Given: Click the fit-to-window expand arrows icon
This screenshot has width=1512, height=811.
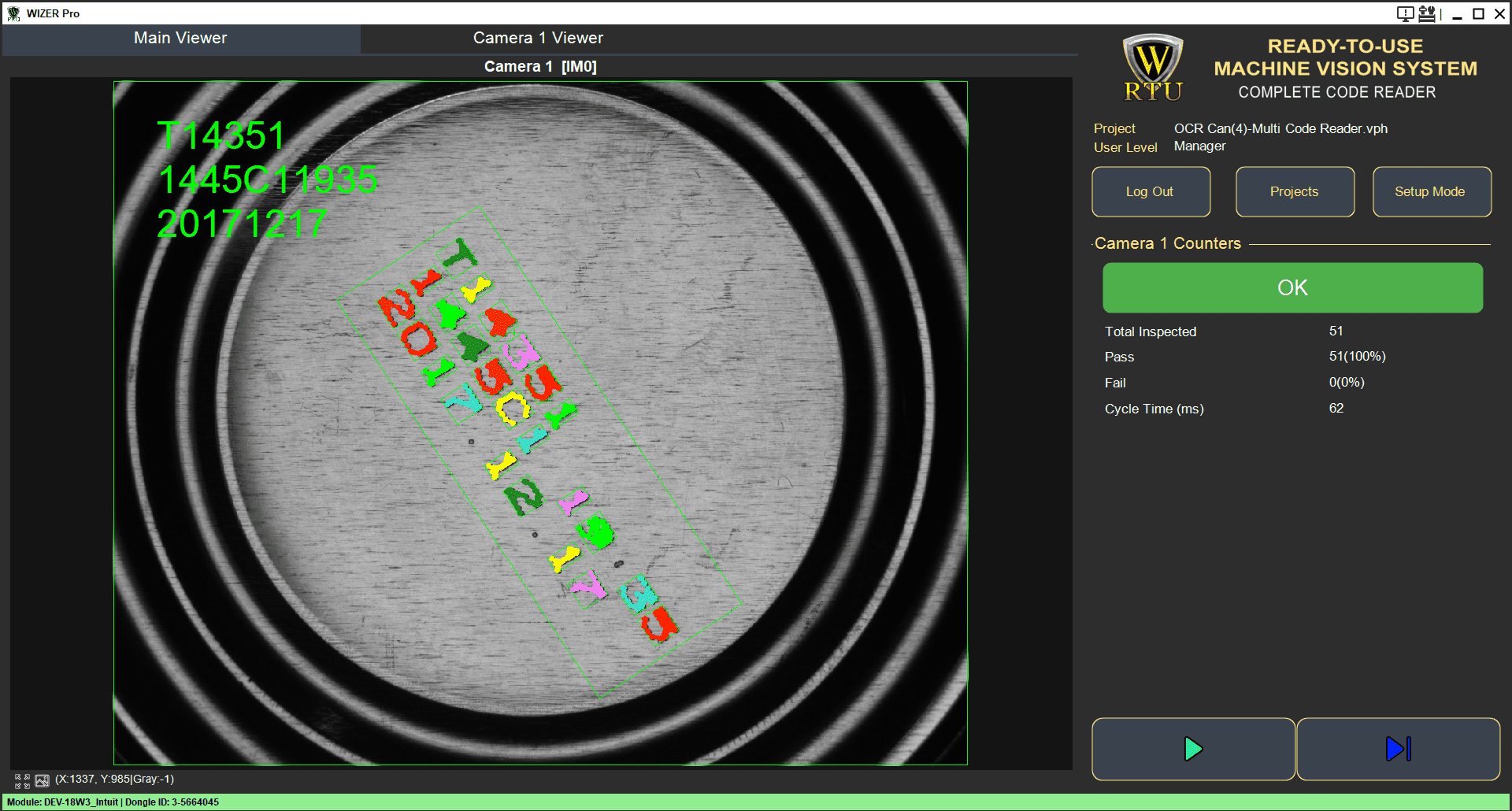Looking at the screenshot, I should point(22,780).
